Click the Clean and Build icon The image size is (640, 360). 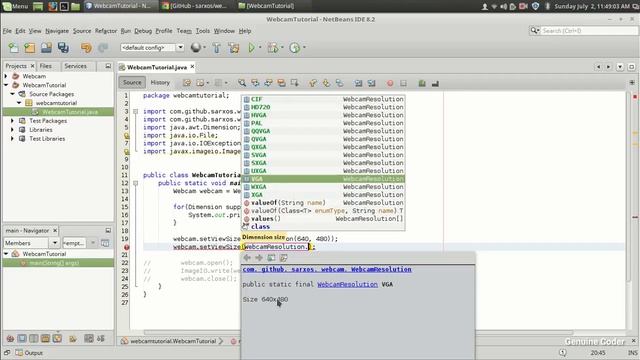(x=234, y=48)
